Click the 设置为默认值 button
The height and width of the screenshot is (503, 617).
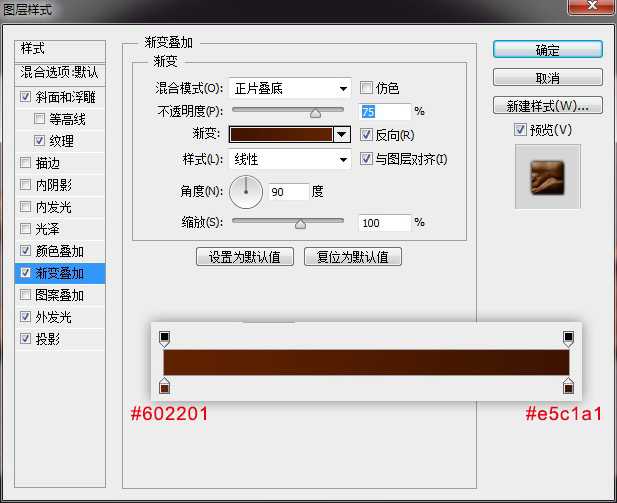point(245,257)
